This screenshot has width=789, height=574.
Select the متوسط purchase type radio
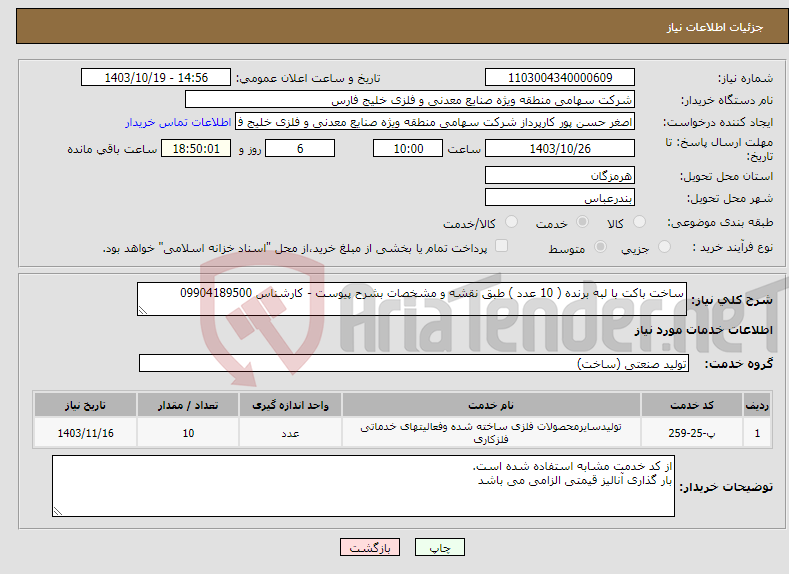click(600, 247)
